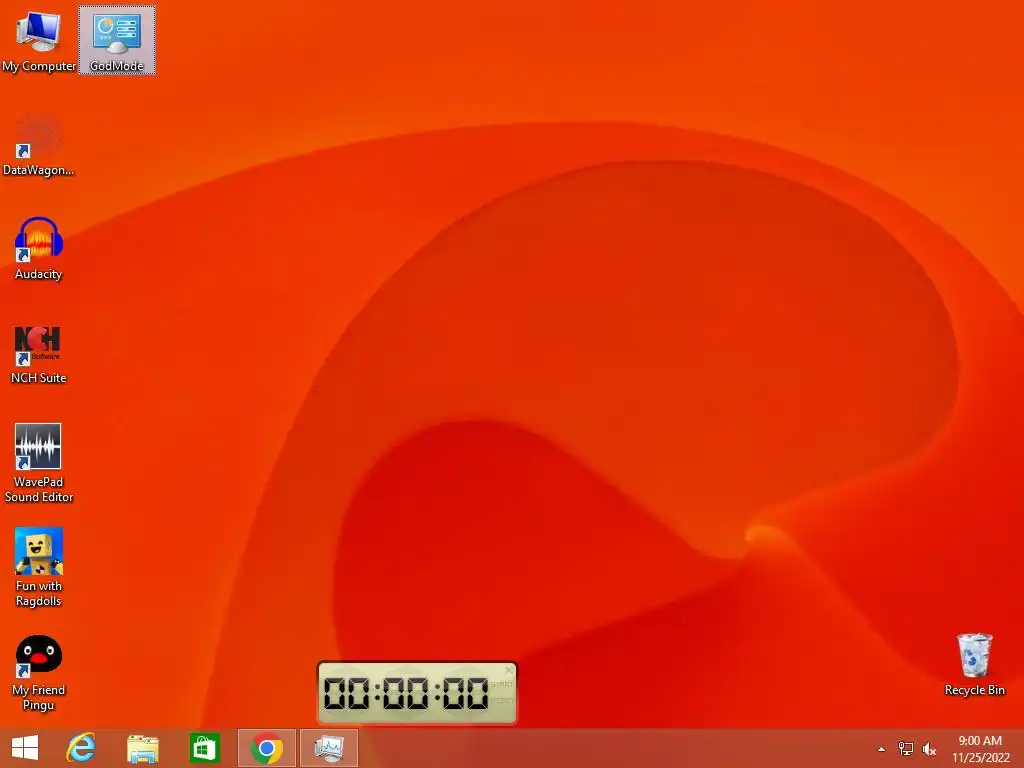Open Windows Store from the taskbar
The image size is (1024, 768).
pyautogui.click(x=204, y=748)
